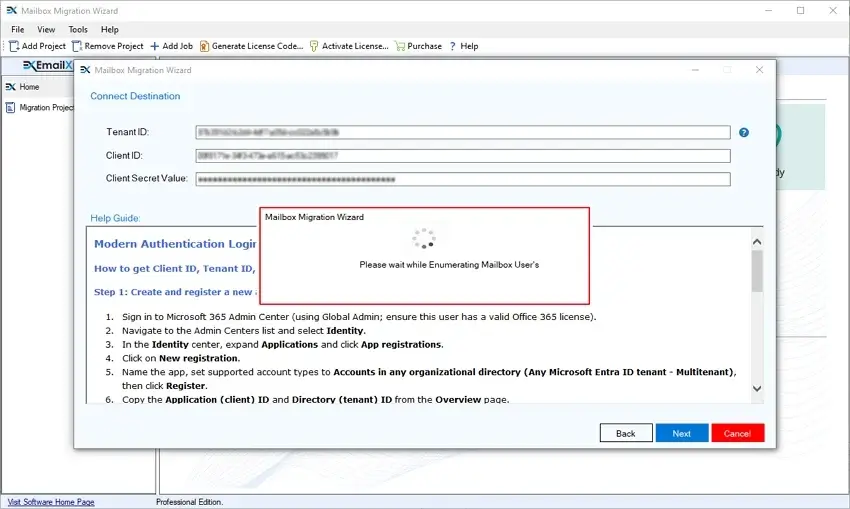Click the Professional Edition status text

(189, 502)
